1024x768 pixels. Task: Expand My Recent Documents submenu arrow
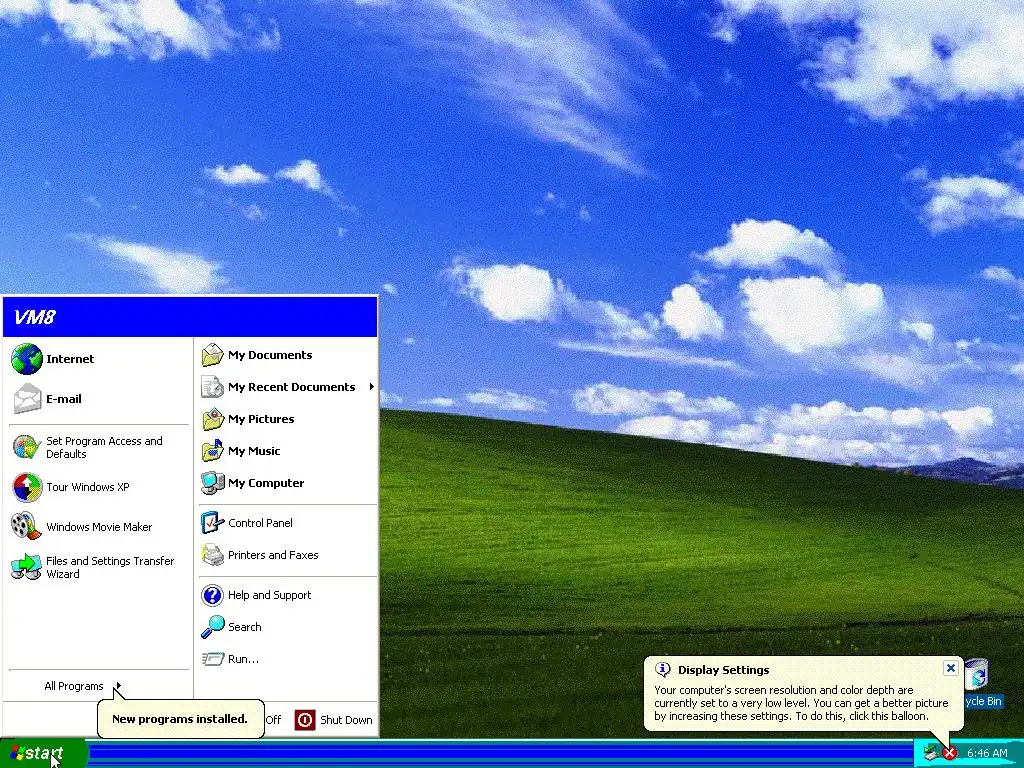point(372,387)
